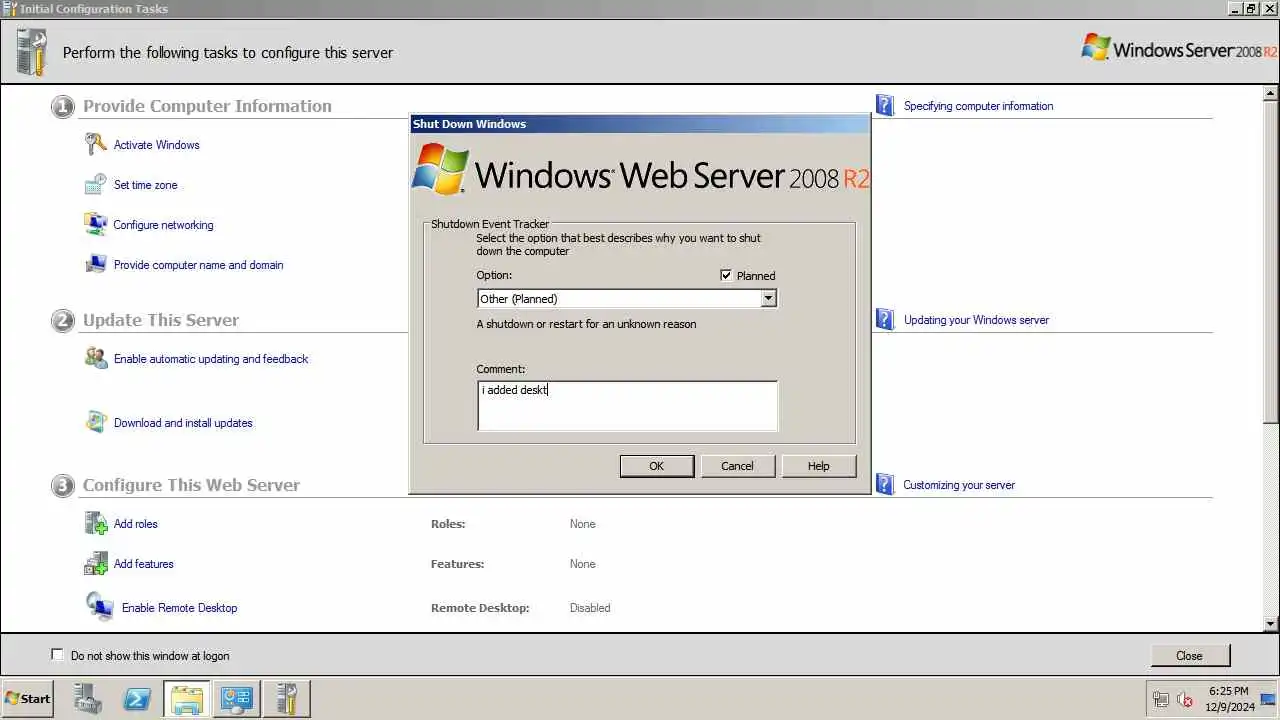
Task: Click the Control Panel taskbar icon
Action: (x=237, y=699)
